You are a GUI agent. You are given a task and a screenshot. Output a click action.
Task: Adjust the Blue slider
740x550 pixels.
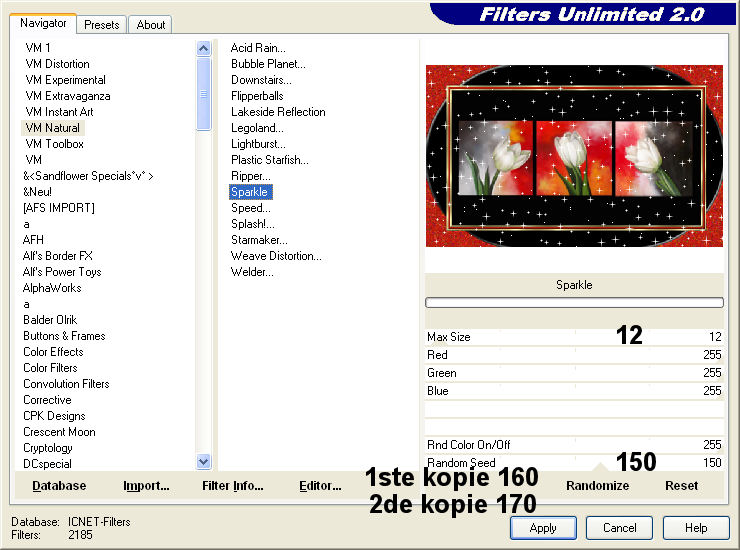574,390
